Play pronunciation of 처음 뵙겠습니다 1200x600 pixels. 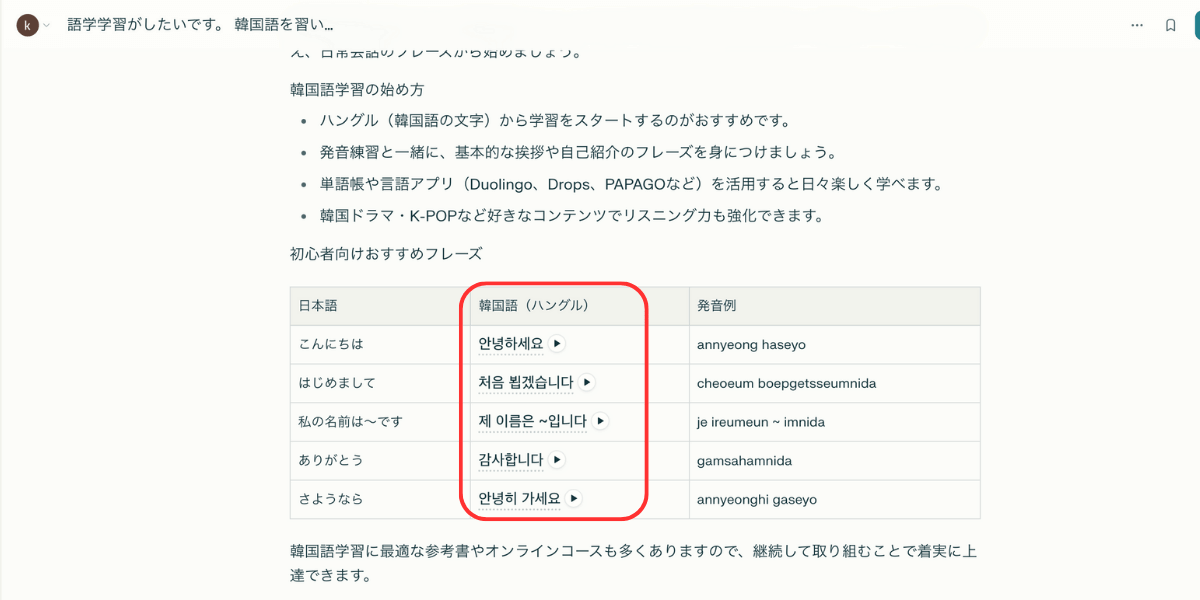tap(587, 382)
